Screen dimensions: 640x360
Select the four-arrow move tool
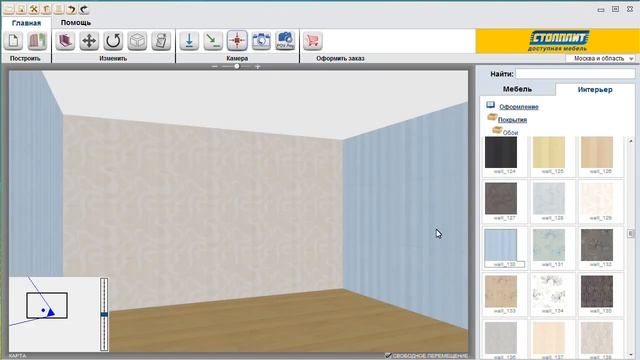point(89,41)
